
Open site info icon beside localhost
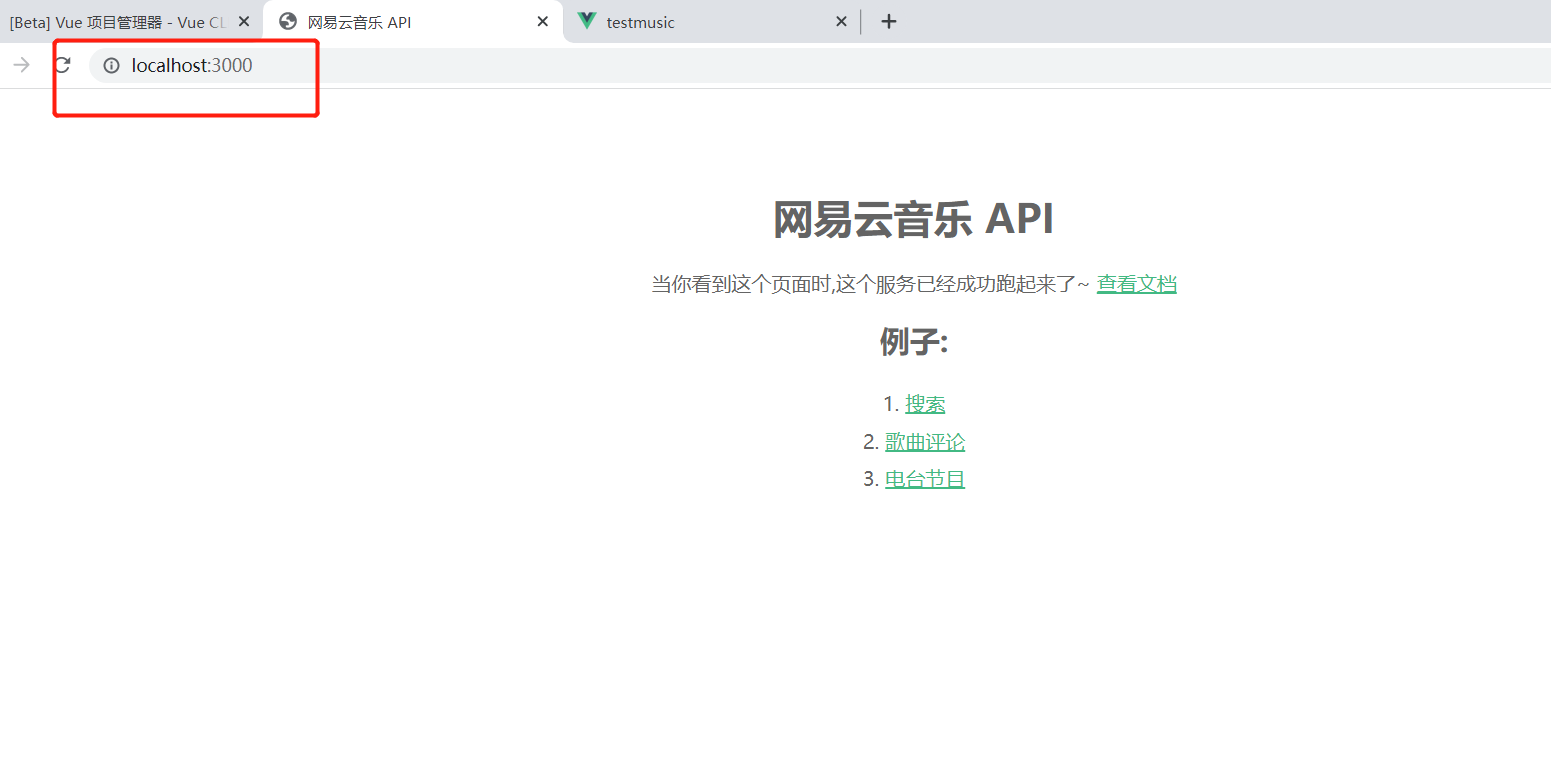tap(111, 66)
